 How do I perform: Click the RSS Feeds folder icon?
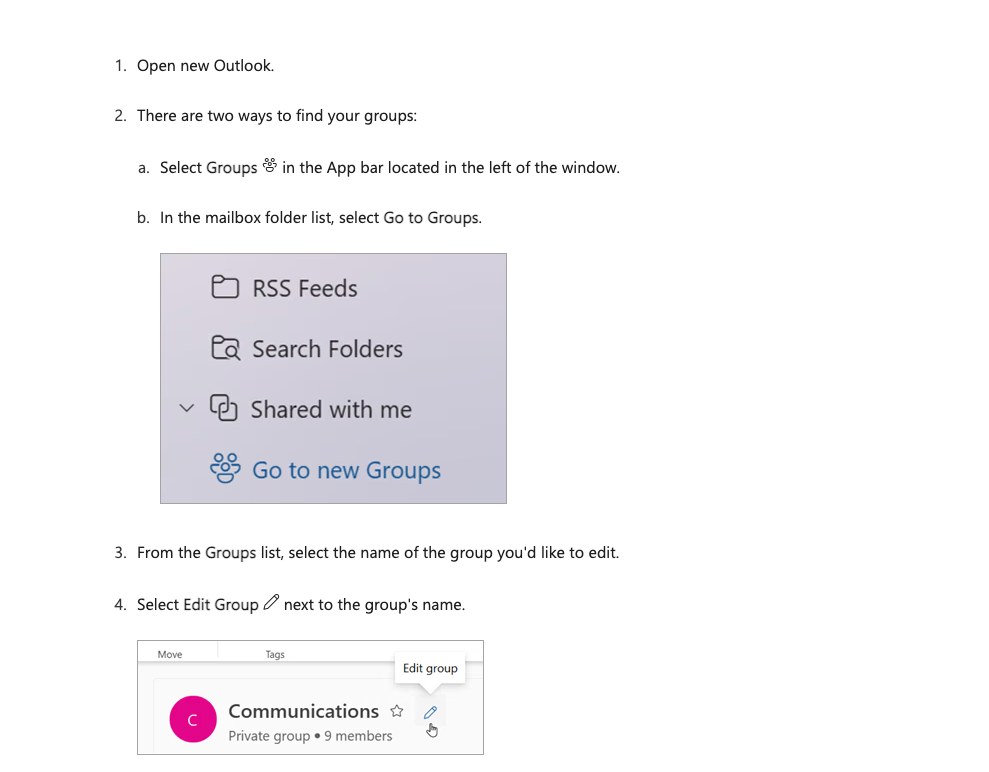click(x=225, y=288)
